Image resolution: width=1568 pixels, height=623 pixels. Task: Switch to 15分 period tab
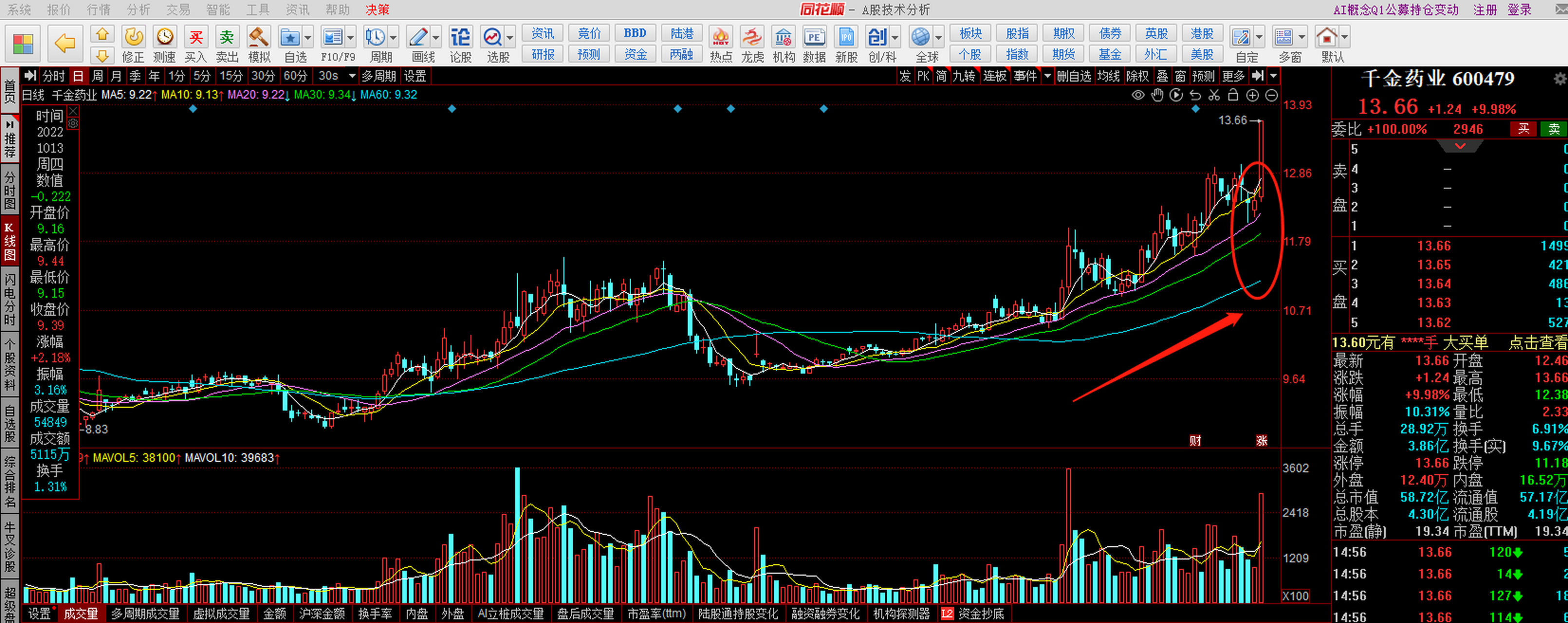[231, 76]
